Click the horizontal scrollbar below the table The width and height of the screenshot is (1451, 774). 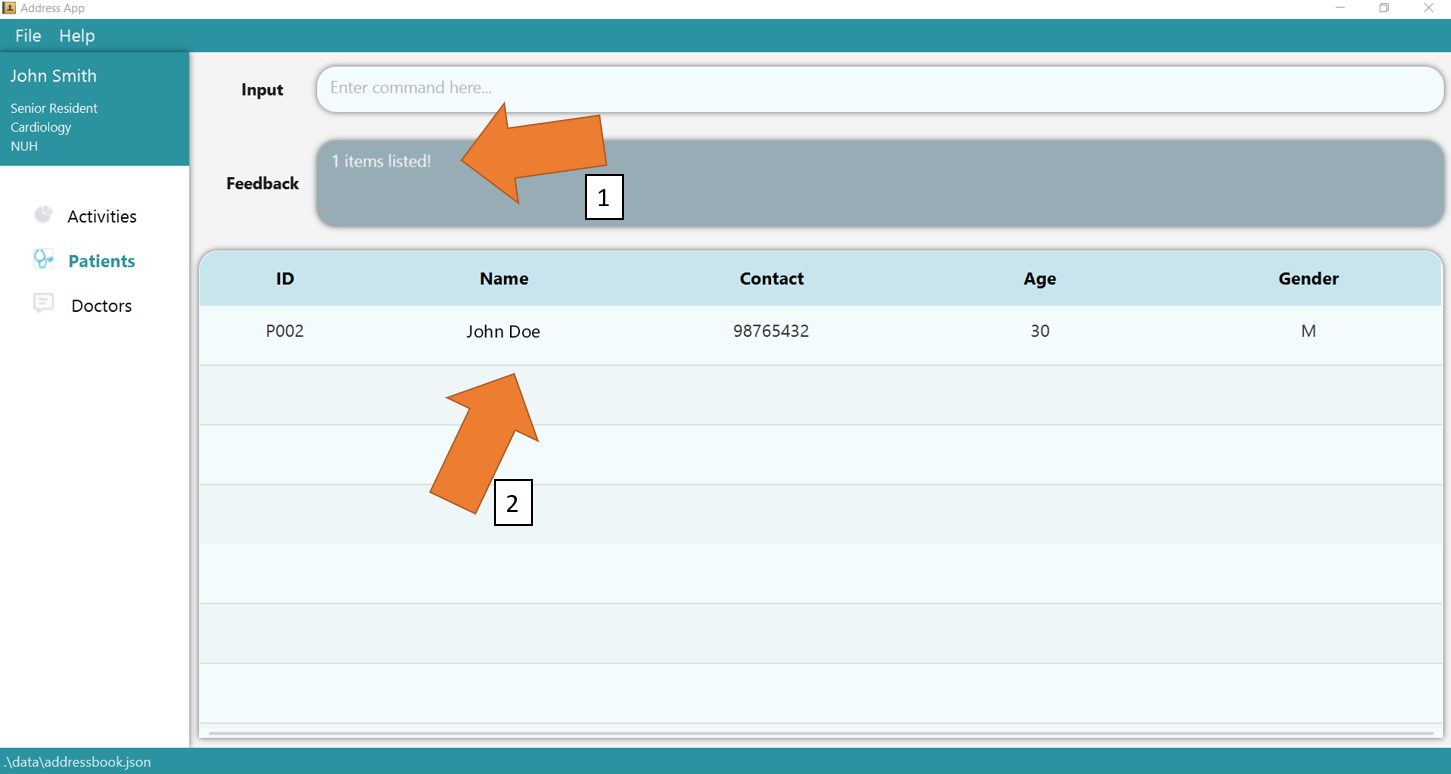pyautogui.click(x=820, y=733)
